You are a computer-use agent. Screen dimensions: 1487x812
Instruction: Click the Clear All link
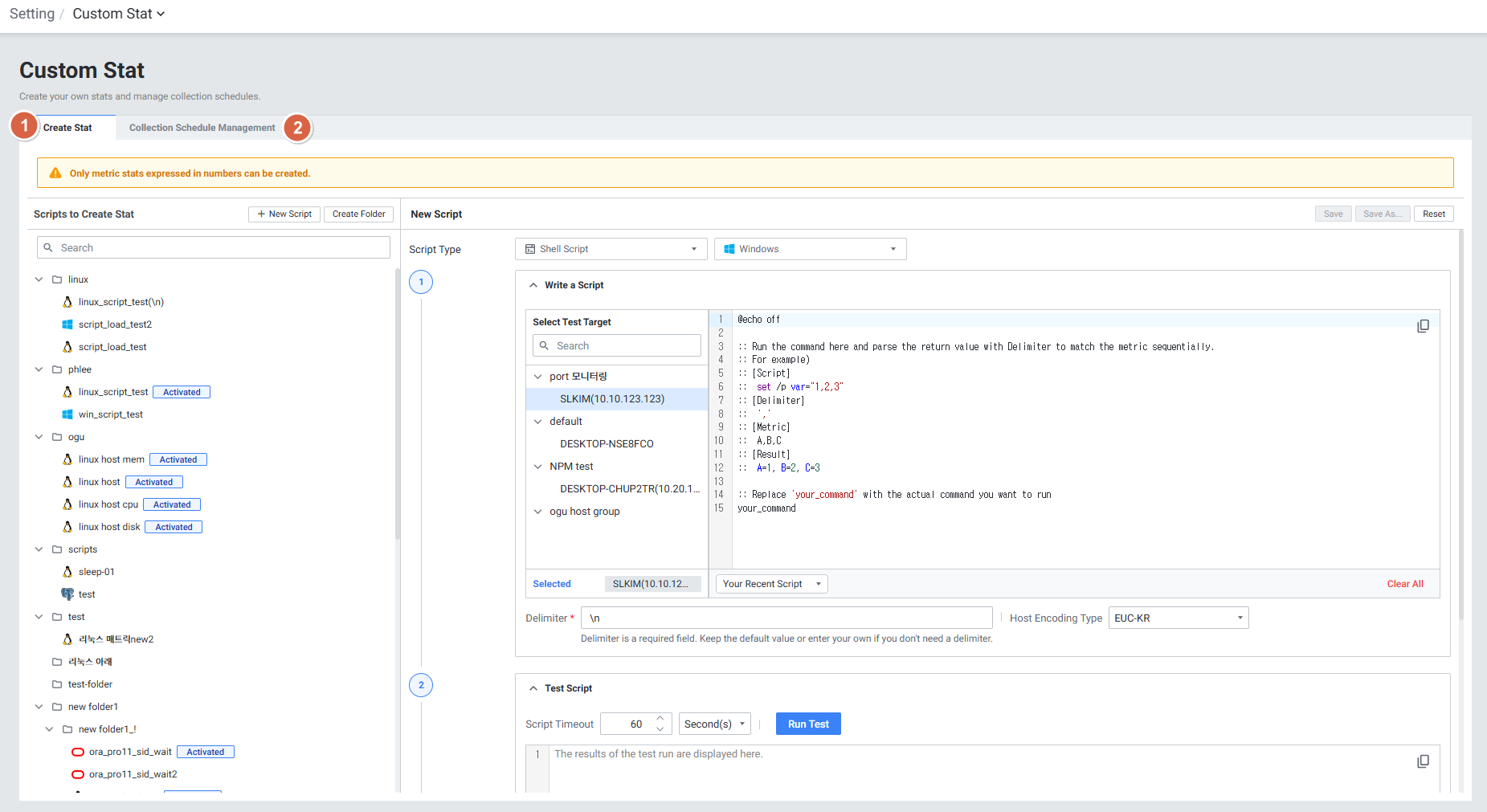pyautogui.click(x=1404, y=584)
